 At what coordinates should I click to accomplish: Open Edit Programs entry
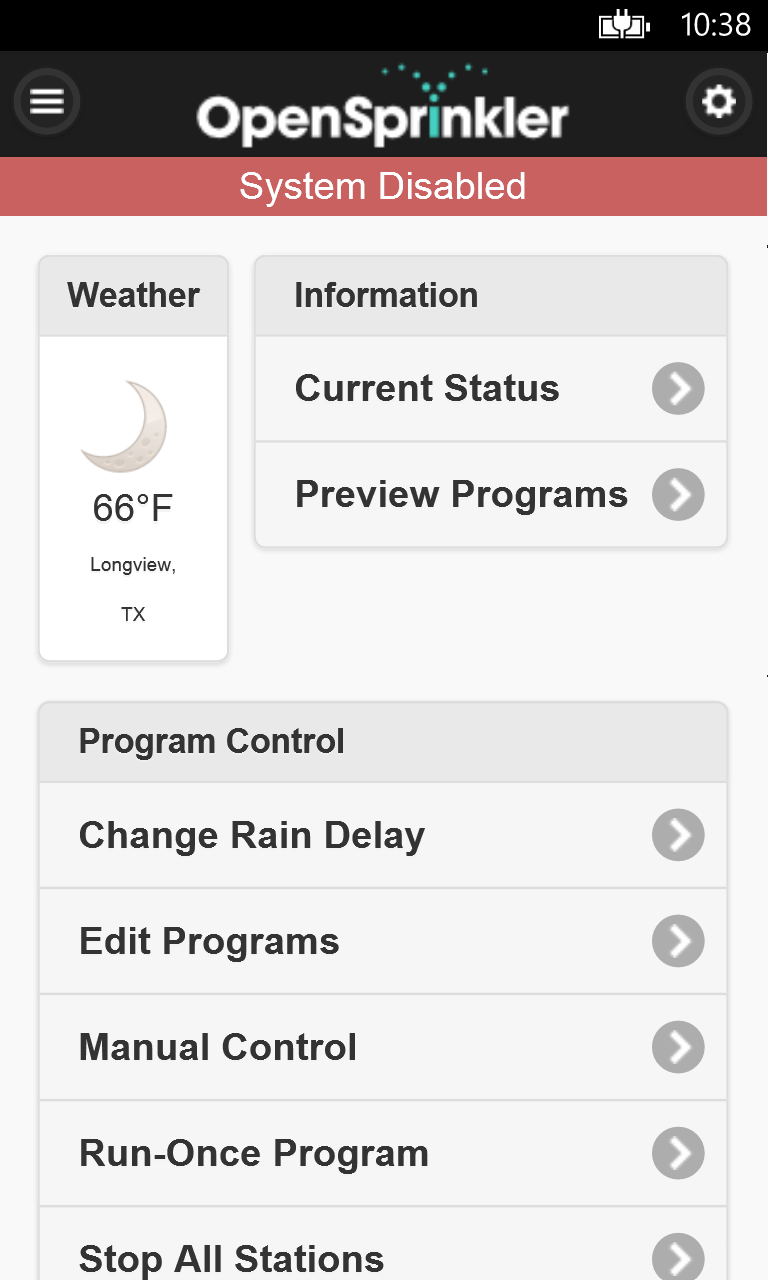pyautogui.click(x=209, y=941)
